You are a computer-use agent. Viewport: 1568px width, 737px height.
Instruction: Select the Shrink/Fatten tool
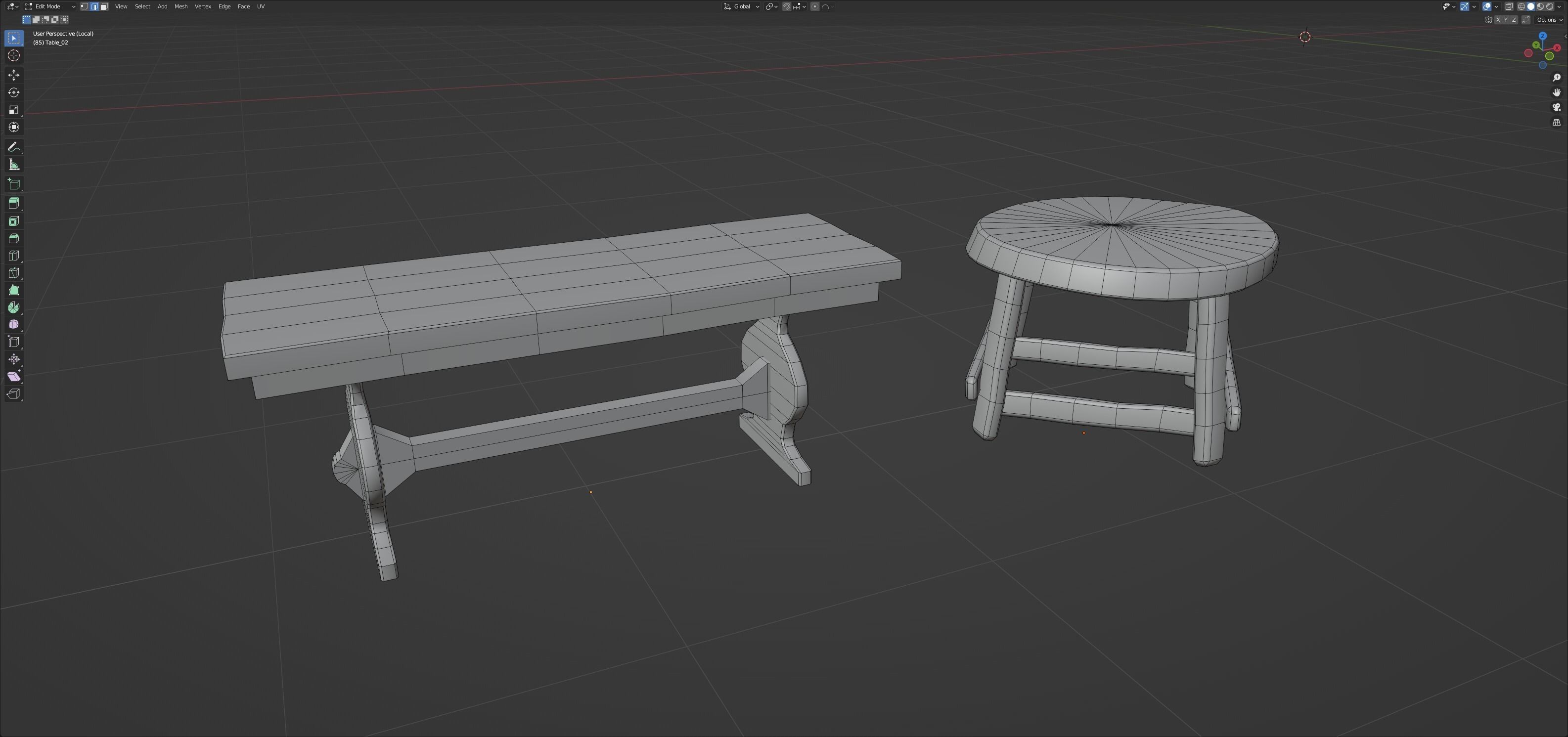click(14, 359)
